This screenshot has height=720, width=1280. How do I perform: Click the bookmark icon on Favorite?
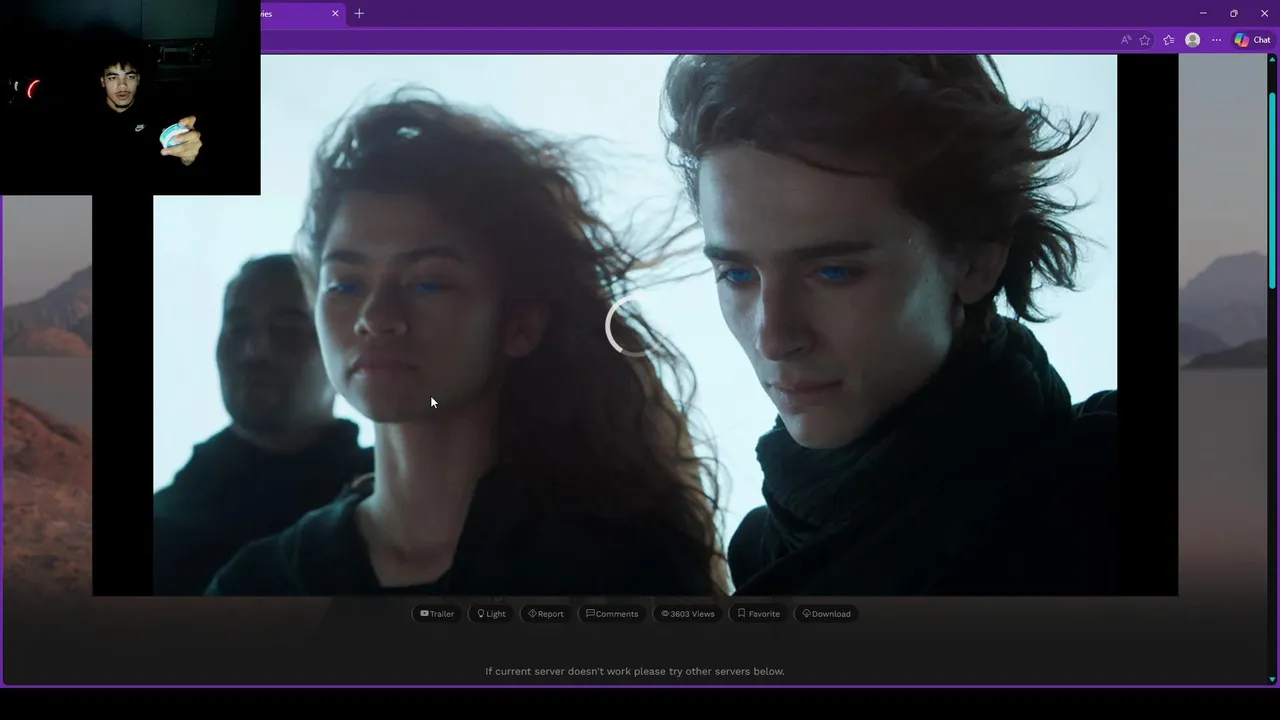click(x=741, y=614)
